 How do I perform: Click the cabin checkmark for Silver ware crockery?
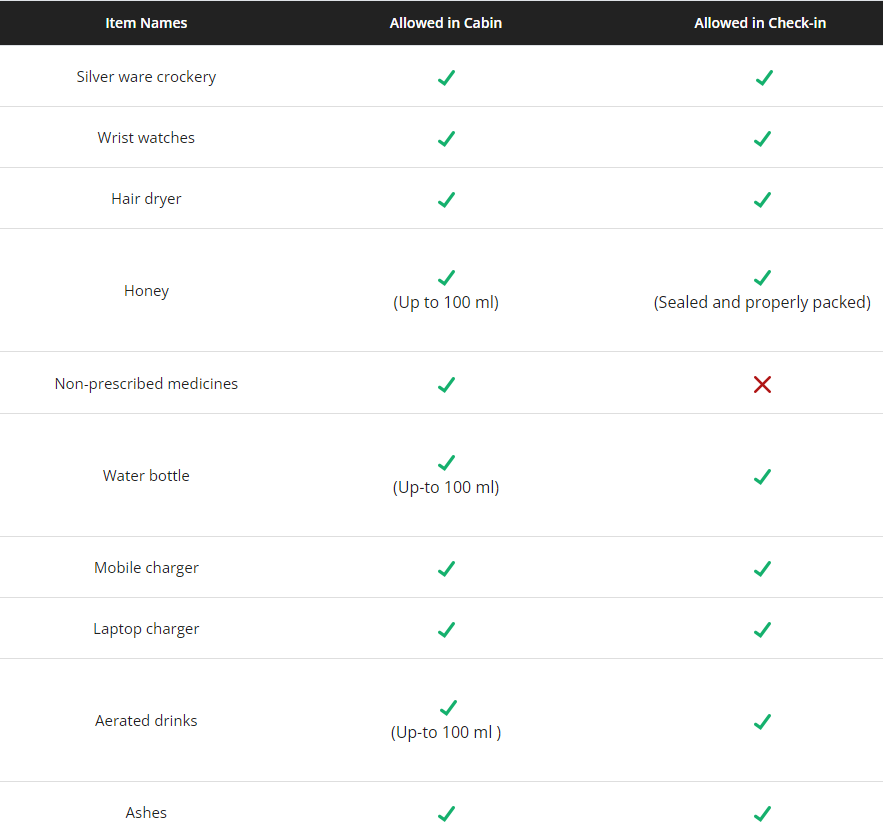click(446, 78)
